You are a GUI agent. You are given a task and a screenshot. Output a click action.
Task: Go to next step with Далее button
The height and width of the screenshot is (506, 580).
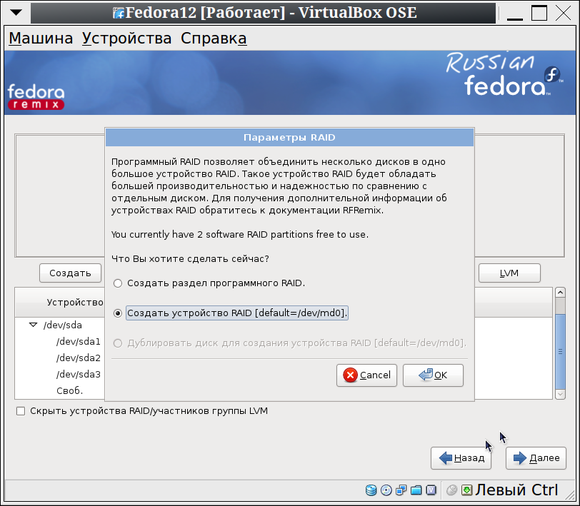click(x=536, y=458)
